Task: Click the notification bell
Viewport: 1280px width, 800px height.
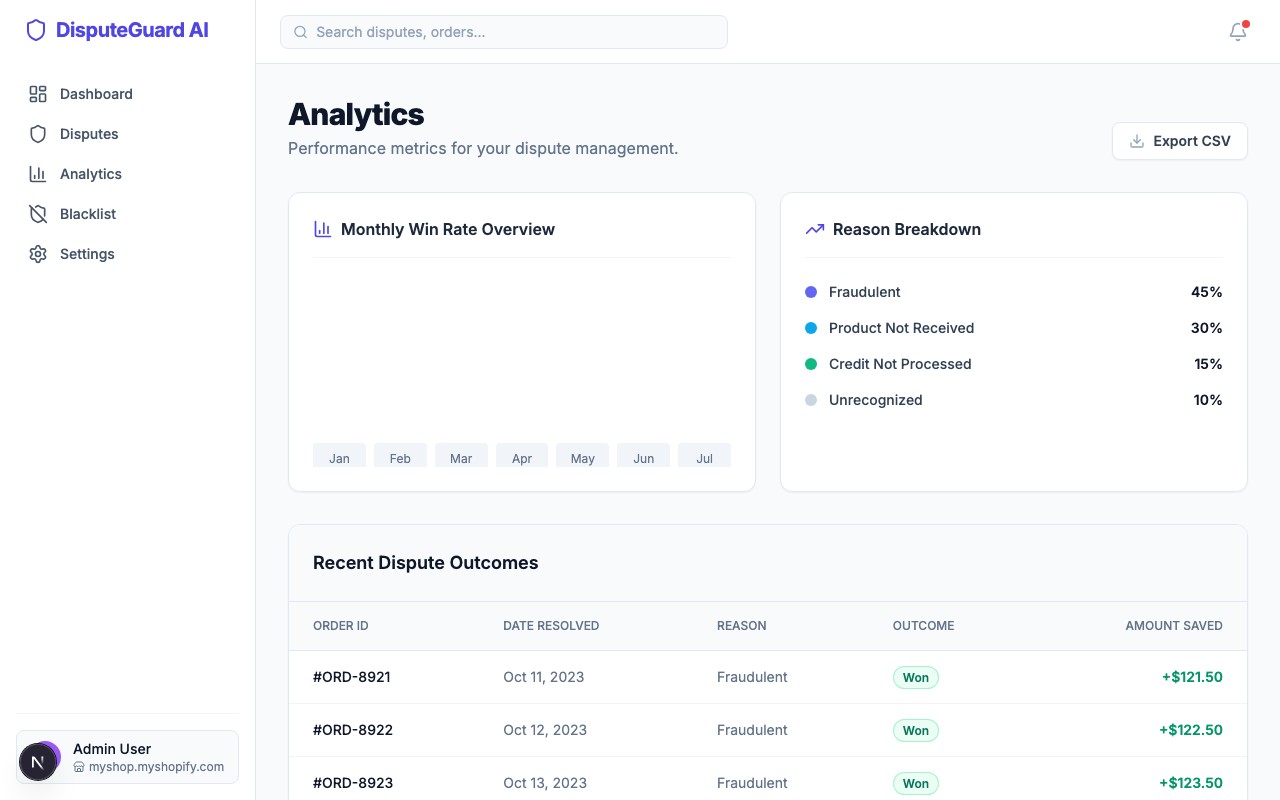Action: click(x=1237, y=32)
